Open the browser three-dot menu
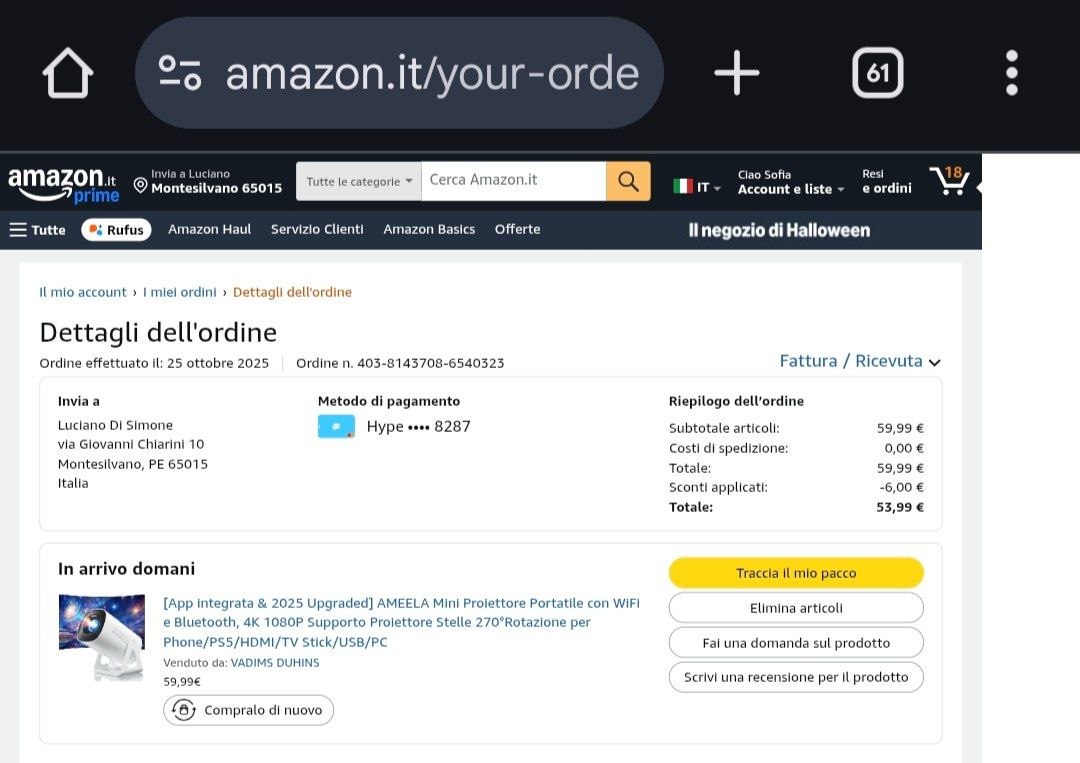 (1012, 73)
